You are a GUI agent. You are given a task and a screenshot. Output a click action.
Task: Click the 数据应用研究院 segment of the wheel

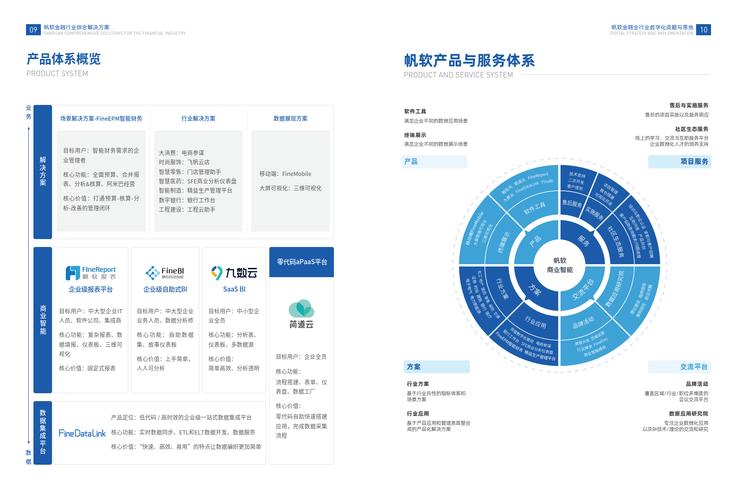coord(615,289)
